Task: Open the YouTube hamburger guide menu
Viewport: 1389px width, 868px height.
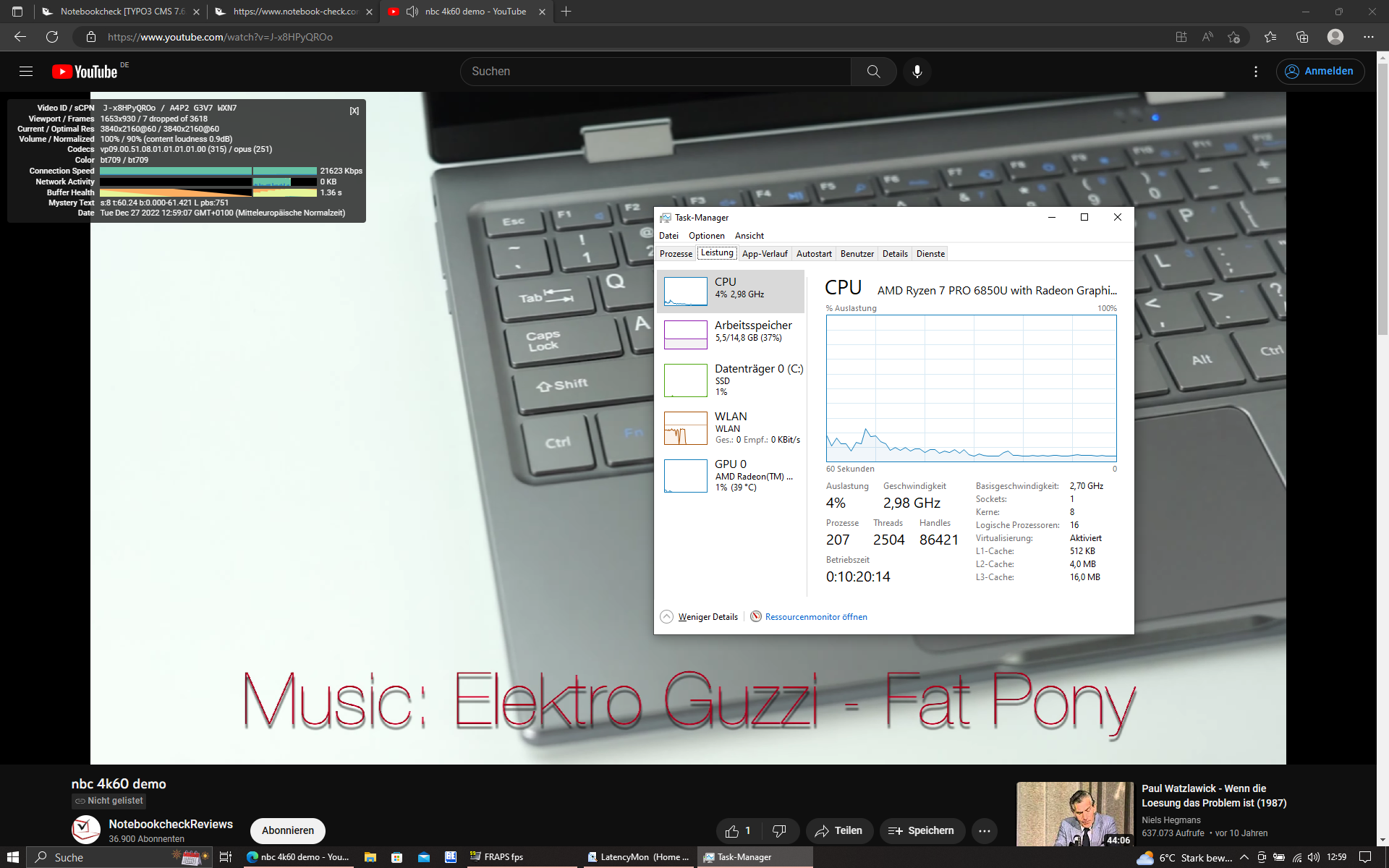Action: point(26,72)
